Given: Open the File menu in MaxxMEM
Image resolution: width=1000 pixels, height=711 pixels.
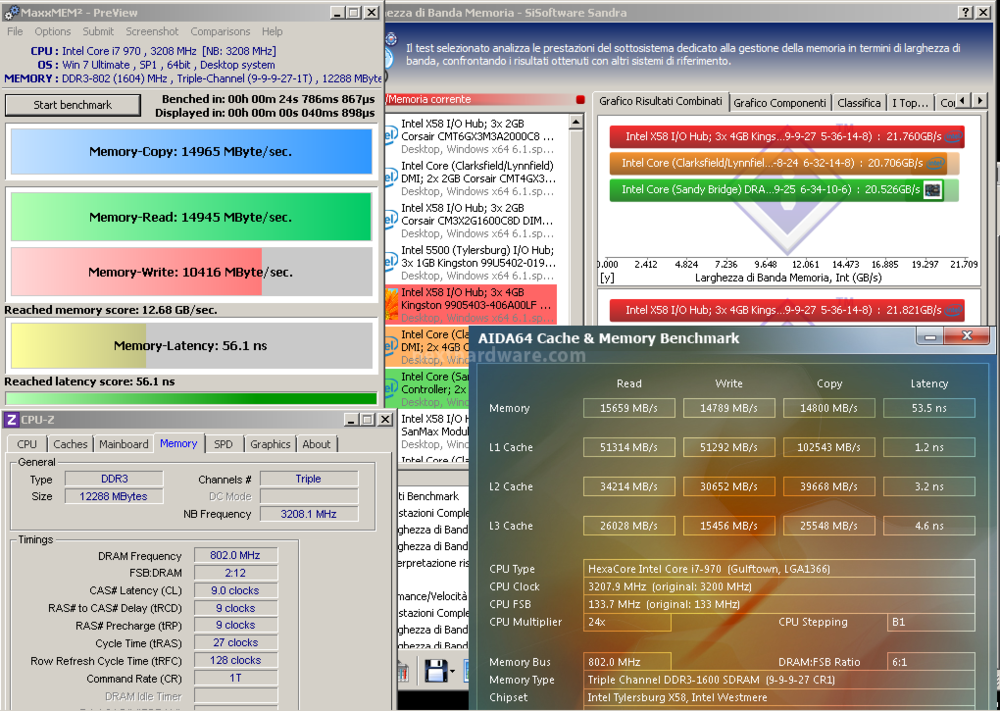Looking at the screenshot, I should click(x=15, y=31).
